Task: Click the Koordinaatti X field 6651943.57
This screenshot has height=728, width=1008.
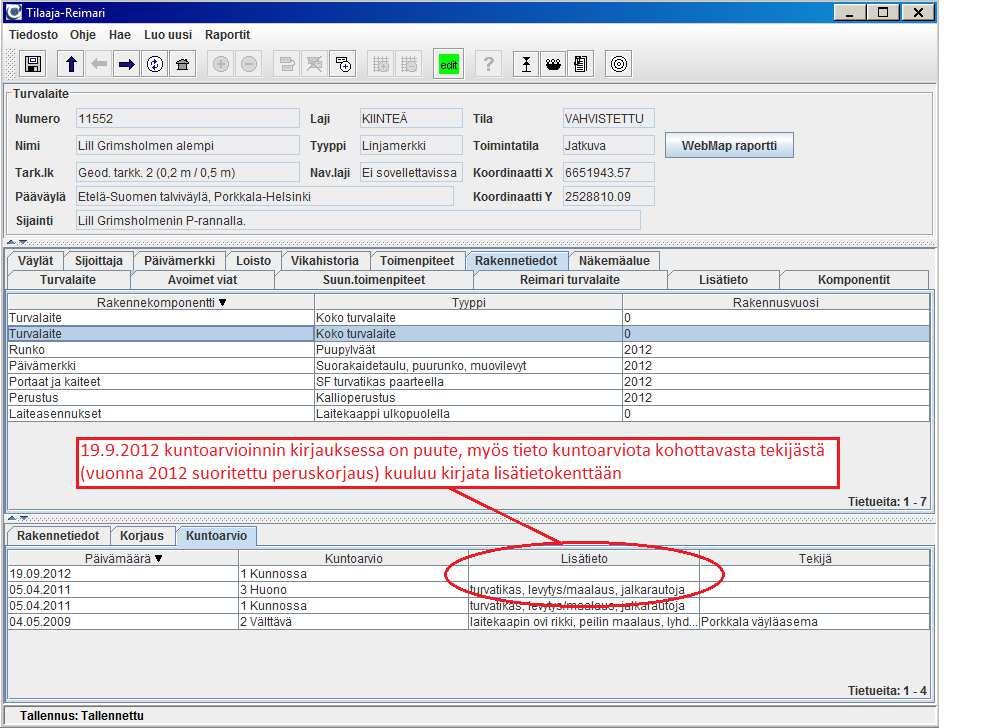Action: (x=608, y=172)
